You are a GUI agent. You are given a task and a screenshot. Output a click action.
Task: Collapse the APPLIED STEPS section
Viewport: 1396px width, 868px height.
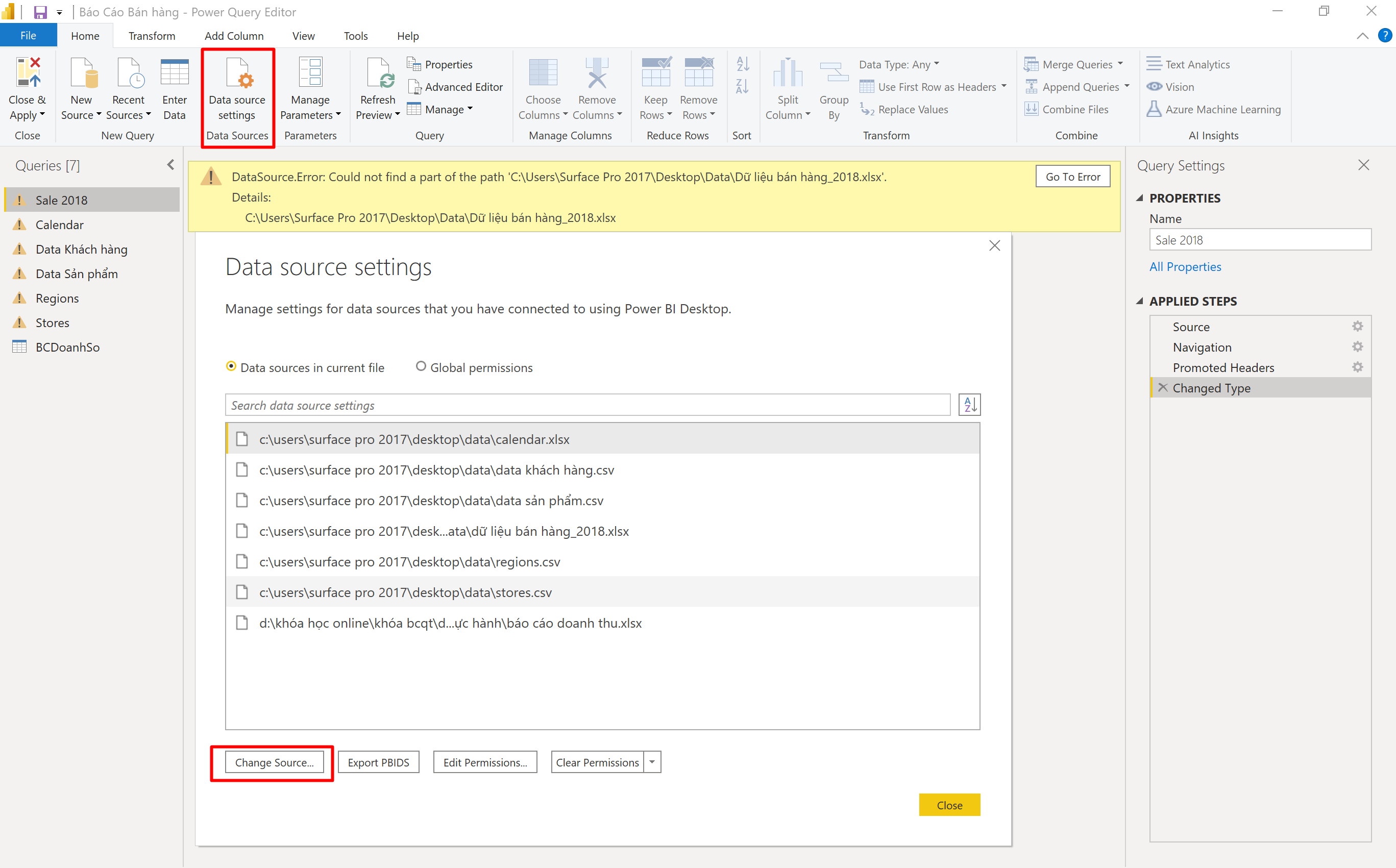pos(1140,302)
